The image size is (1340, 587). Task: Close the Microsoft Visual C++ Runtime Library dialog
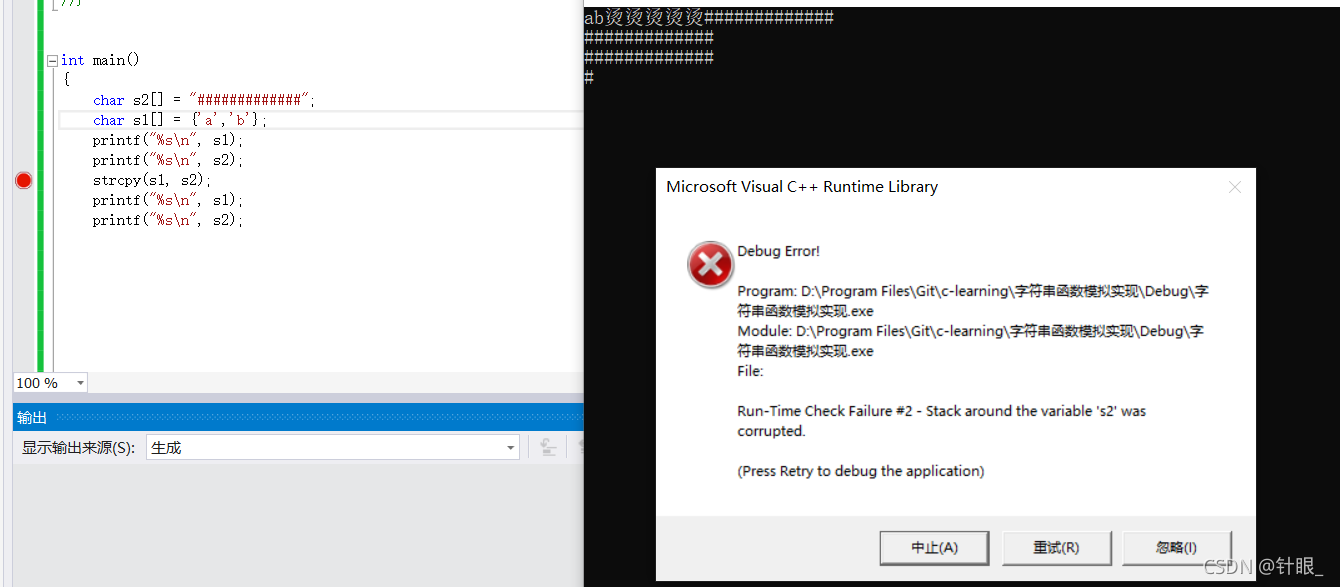[1235, 187]
